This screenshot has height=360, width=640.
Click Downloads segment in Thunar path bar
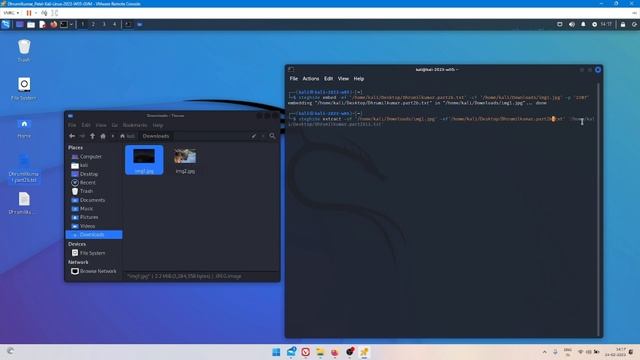[156, 136]
